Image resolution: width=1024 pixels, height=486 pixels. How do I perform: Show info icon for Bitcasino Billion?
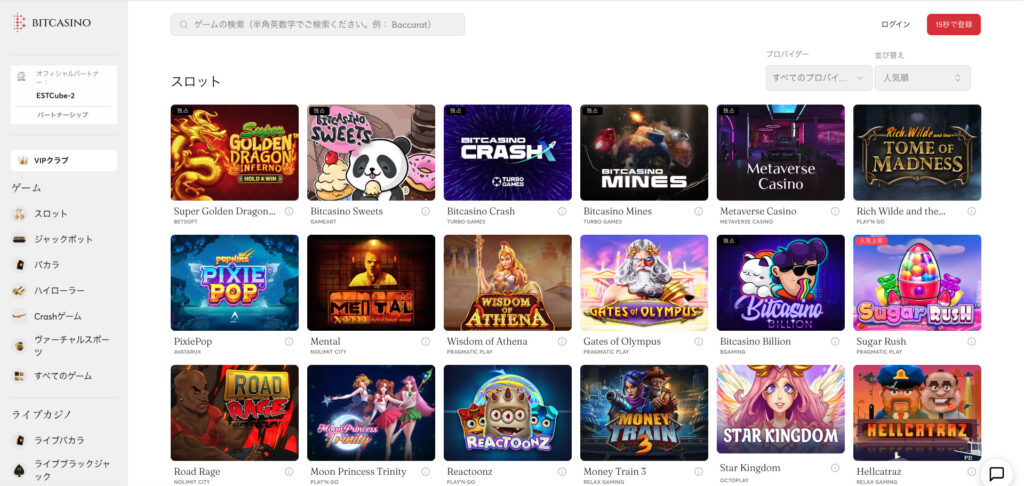pyautogui.click(x=835, y=341)
